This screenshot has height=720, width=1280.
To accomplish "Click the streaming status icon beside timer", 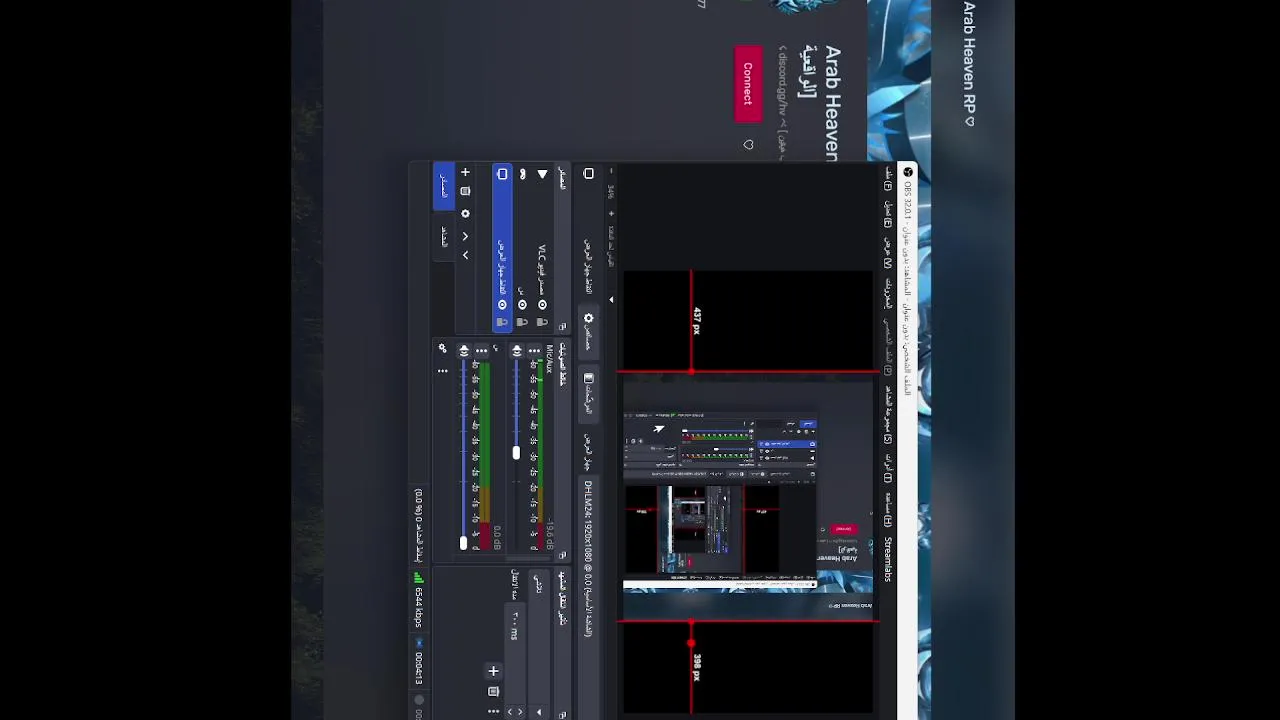I will [x=418, y=643].
